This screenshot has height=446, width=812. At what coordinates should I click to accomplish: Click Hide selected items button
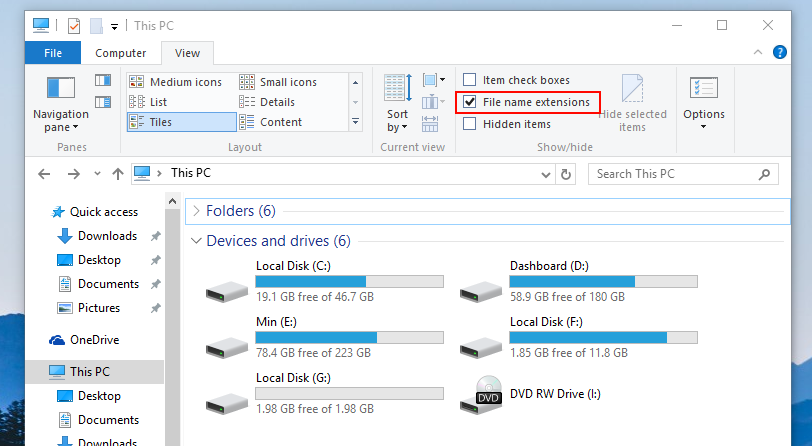(632, 103)
